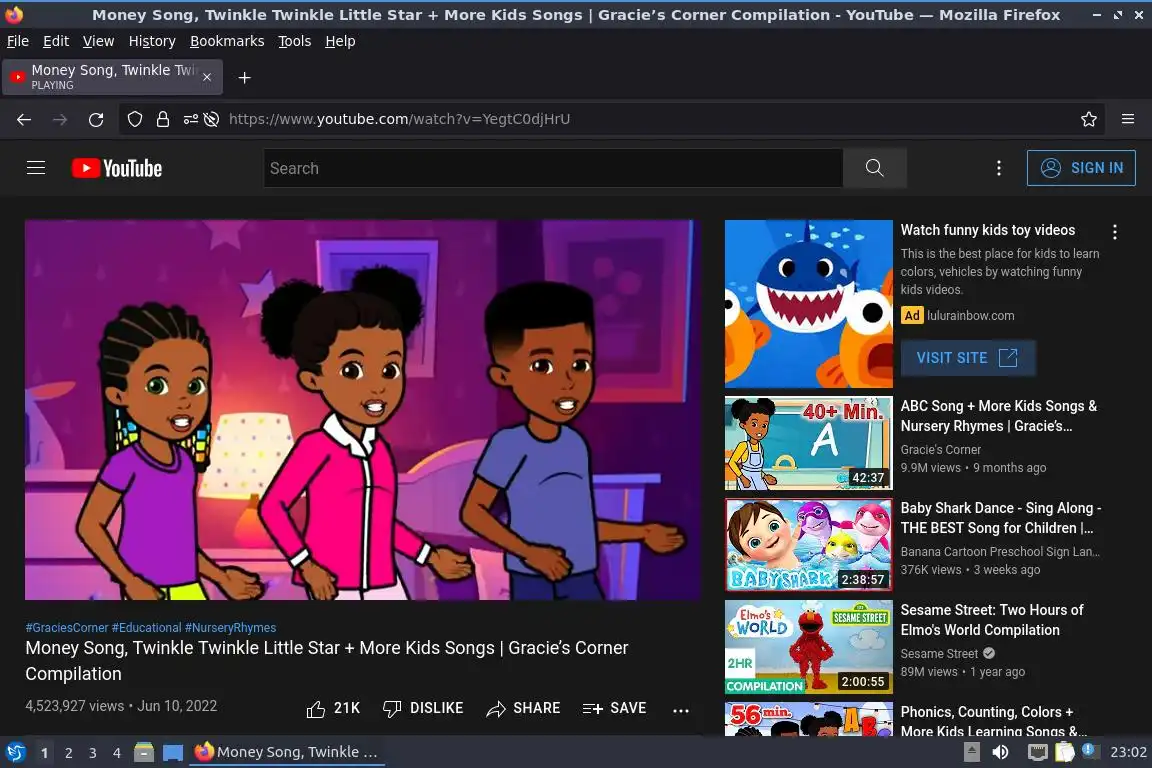Go back to previous page
The width and height of the screenshot is (1152, 768).
pos(24,120)
